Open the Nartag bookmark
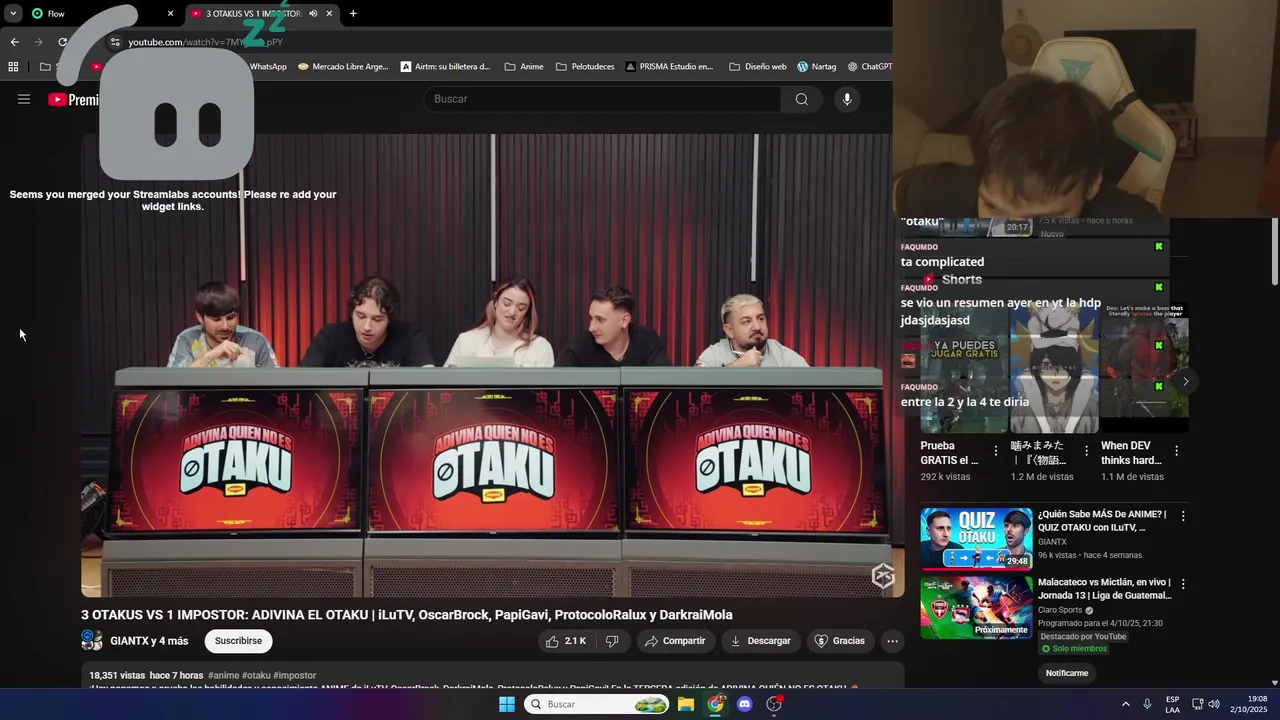Image resolution: width=1280 pixels, height=720 pixels. pyautogui.click(x=817, y=67)
